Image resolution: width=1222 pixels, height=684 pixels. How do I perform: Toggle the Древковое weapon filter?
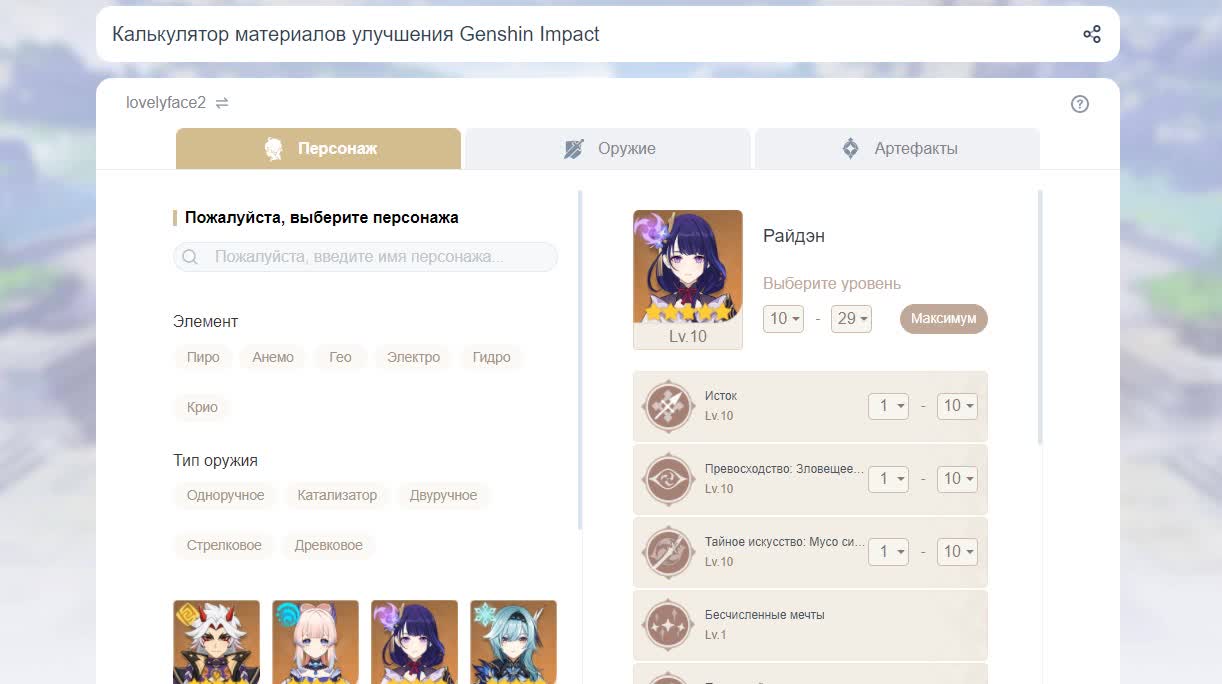point(329,545)
